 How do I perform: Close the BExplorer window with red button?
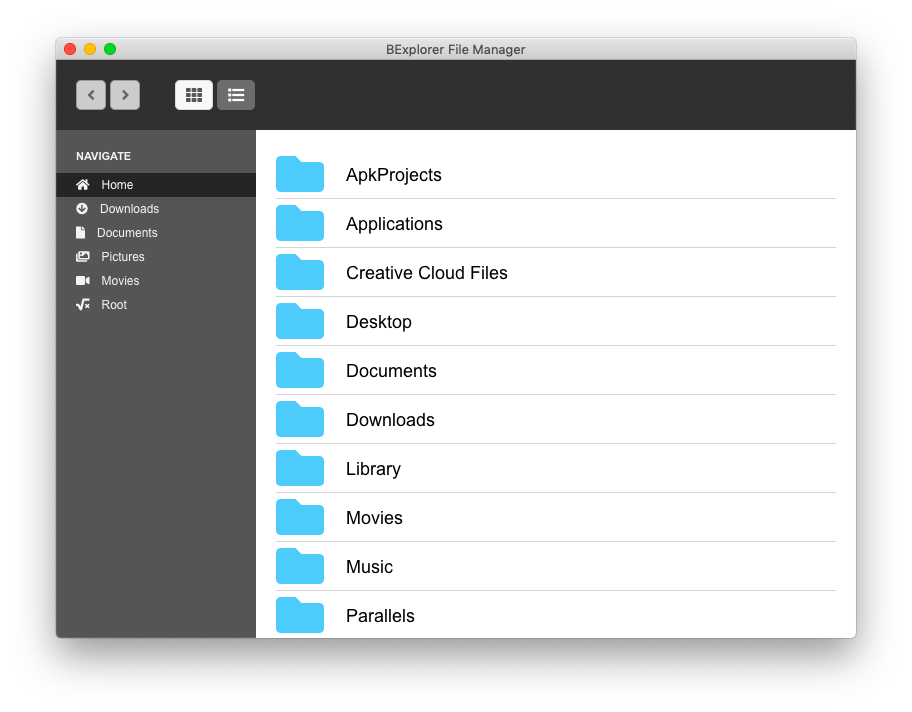click(70, 49)
